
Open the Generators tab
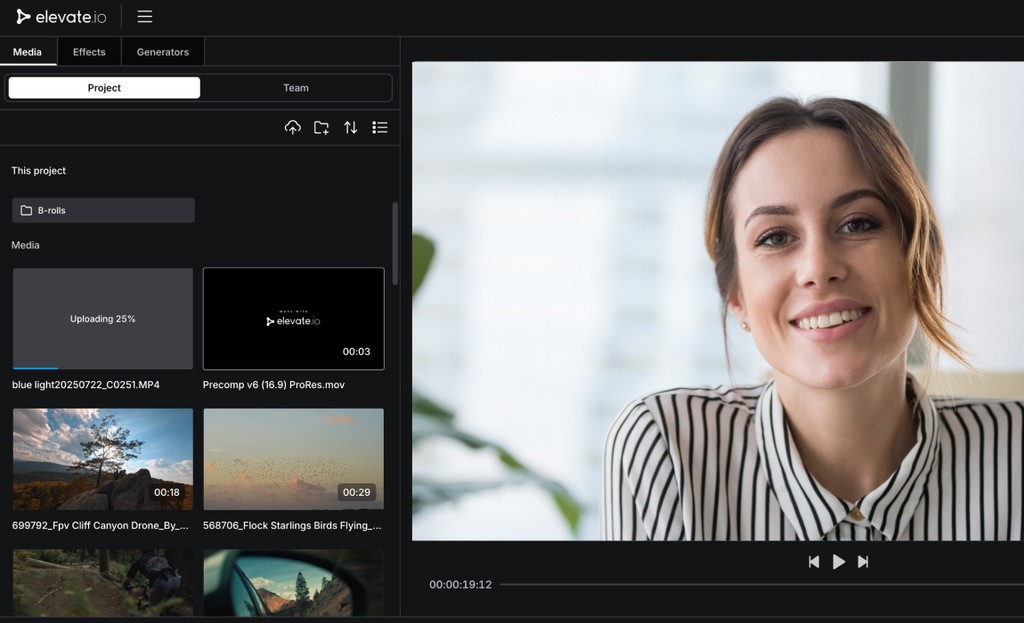162,51
